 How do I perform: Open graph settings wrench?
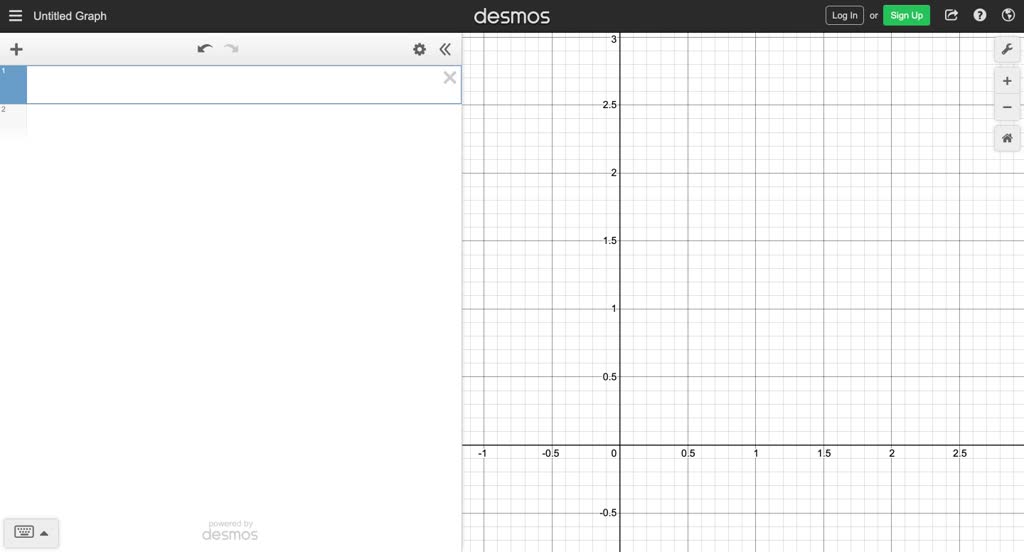(1007, 50)
